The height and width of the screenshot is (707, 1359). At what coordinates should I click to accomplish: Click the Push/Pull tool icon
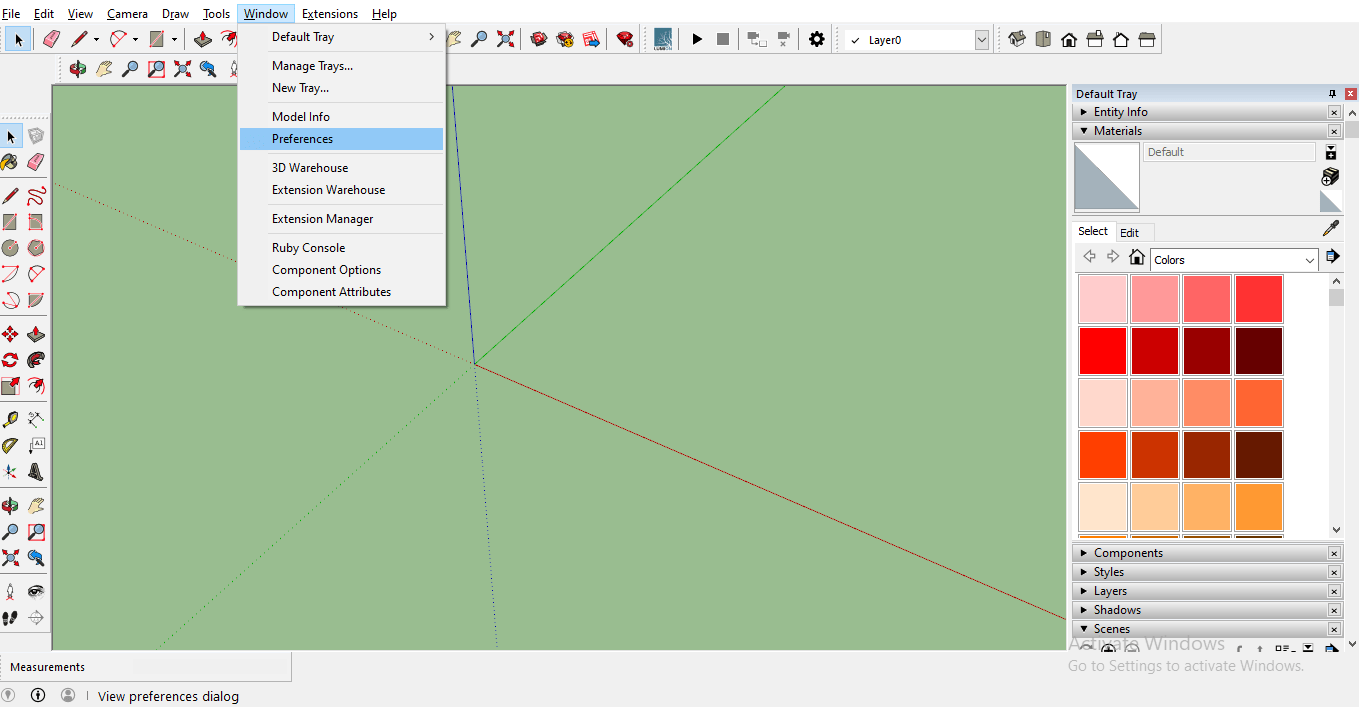tap(203, 39)
